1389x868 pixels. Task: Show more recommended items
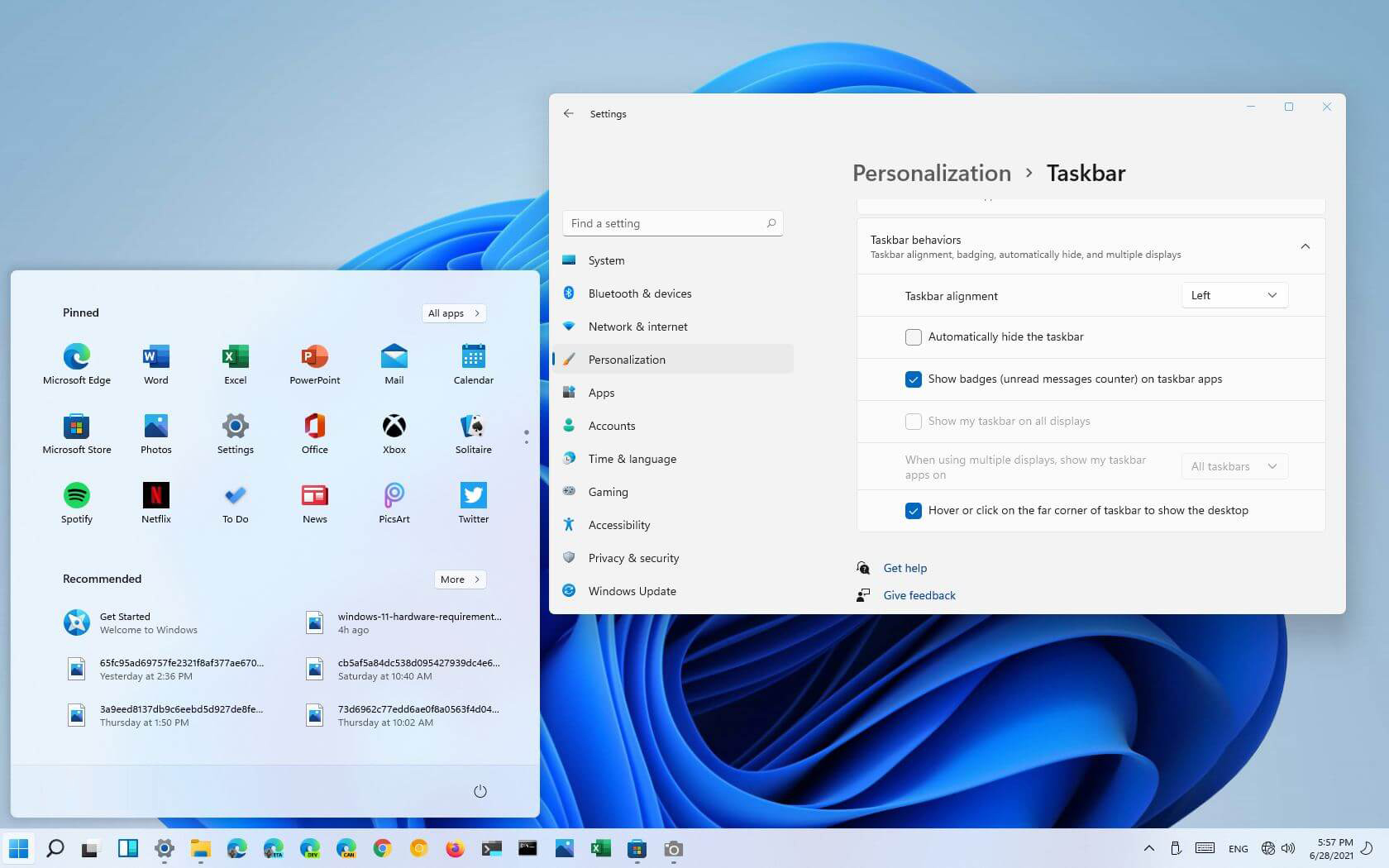460,579
